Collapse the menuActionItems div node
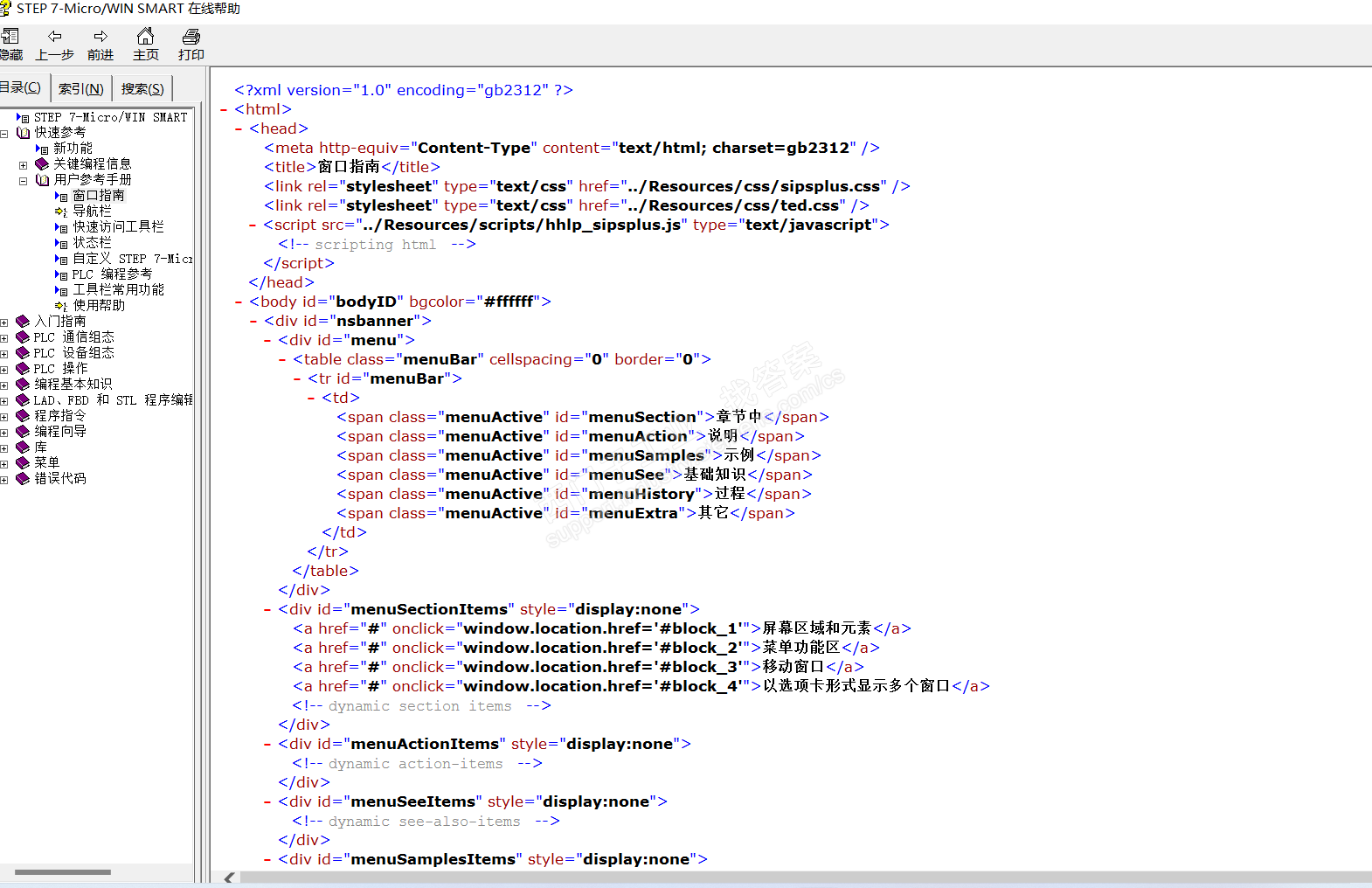The image size is (1372, 888). 267,744
